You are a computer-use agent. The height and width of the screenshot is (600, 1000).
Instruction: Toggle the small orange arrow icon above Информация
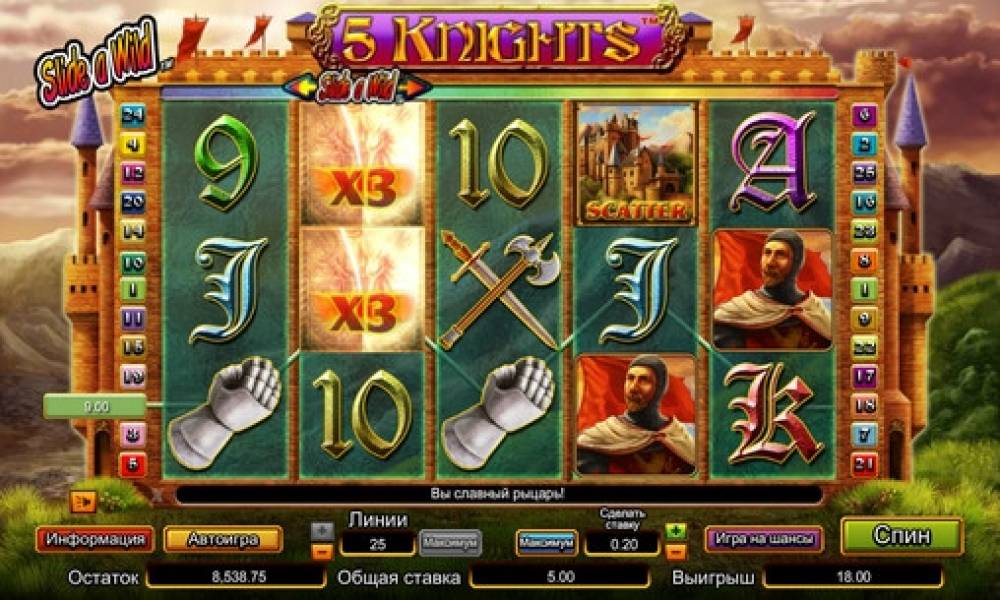tap(83, 503)
